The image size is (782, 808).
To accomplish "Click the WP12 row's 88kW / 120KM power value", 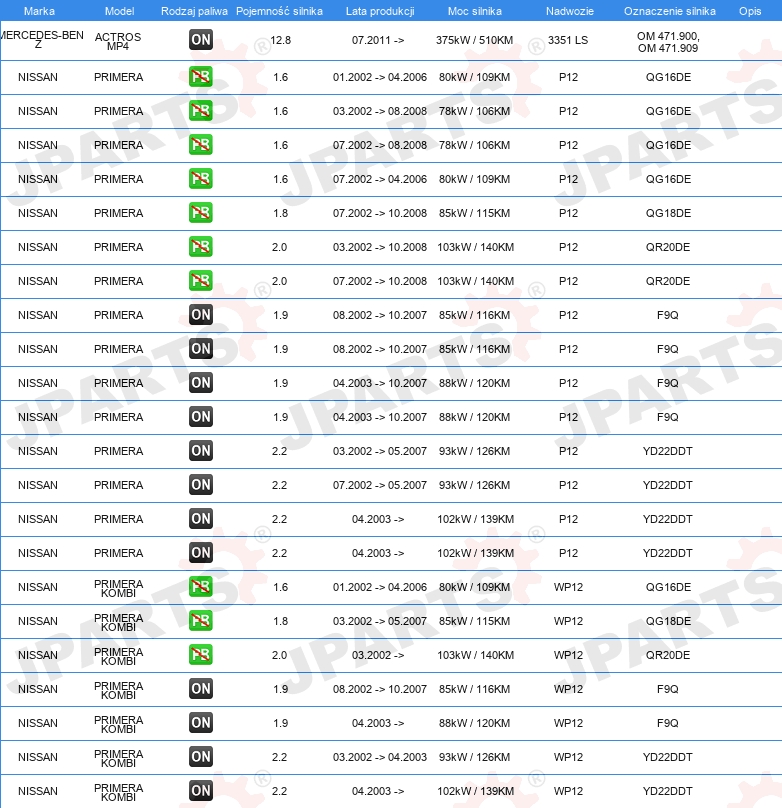I will coord(474,723).
